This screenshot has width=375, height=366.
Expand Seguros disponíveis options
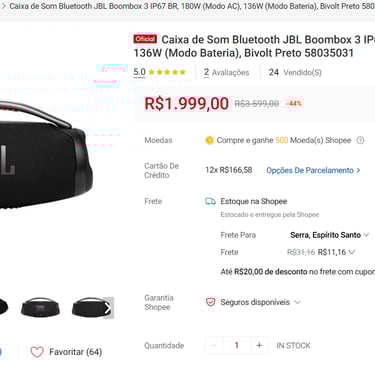tap(260, 302)
